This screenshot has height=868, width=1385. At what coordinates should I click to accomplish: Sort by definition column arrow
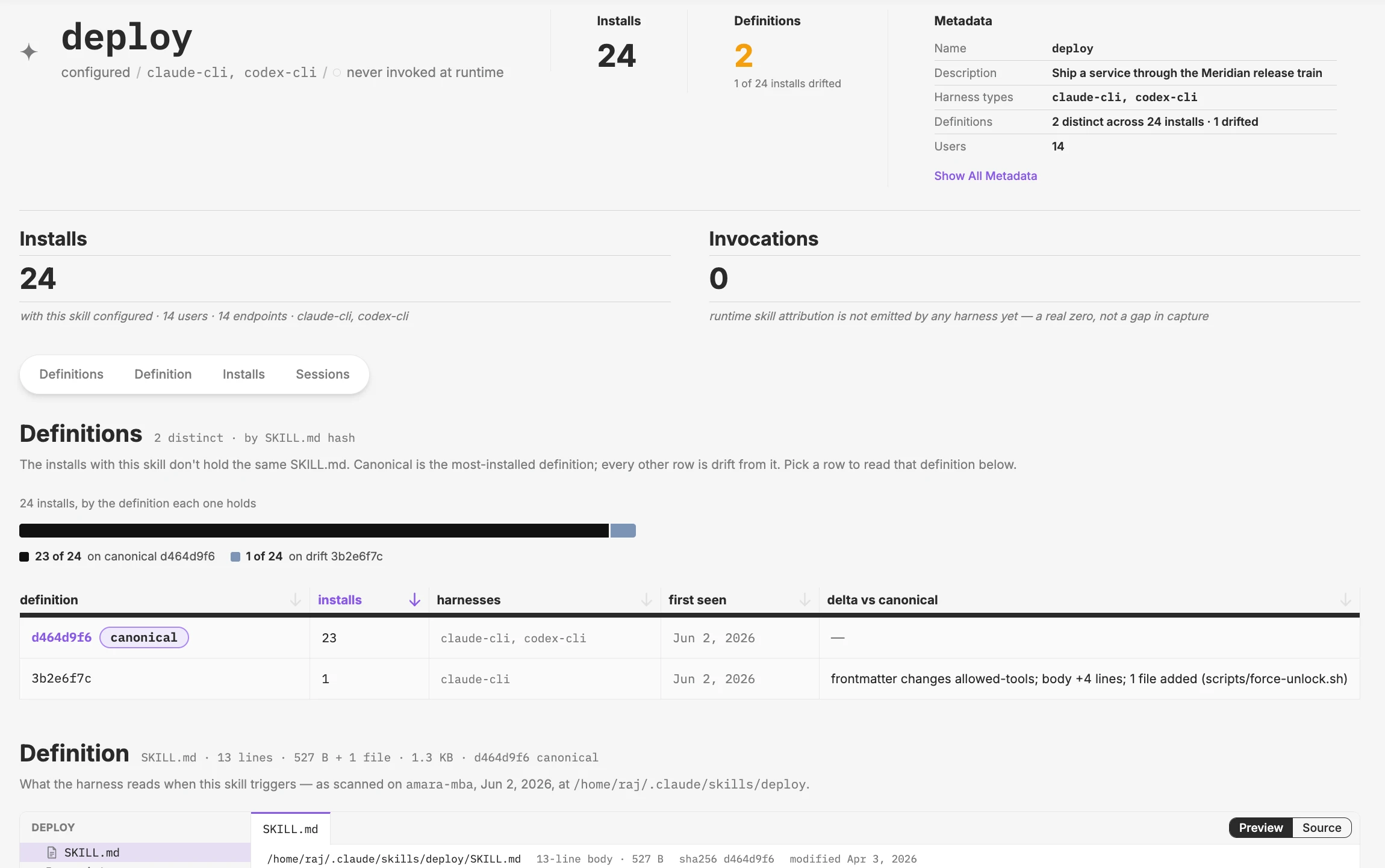click(x=295, y=600)
